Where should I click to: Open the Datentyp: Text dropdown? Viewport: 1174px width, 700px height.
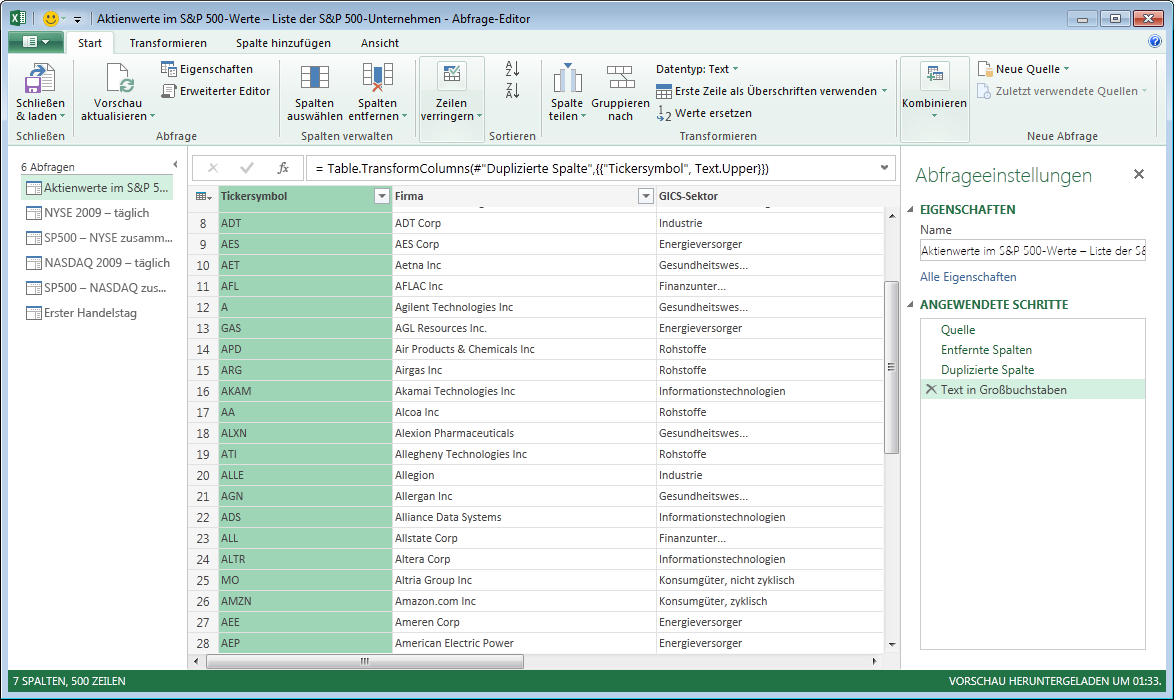(697, 69)
